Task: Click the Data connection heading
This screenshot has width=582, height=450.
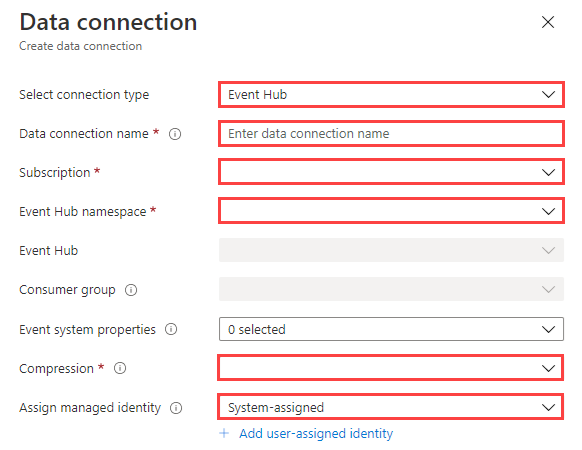Action: coord(108,22)
